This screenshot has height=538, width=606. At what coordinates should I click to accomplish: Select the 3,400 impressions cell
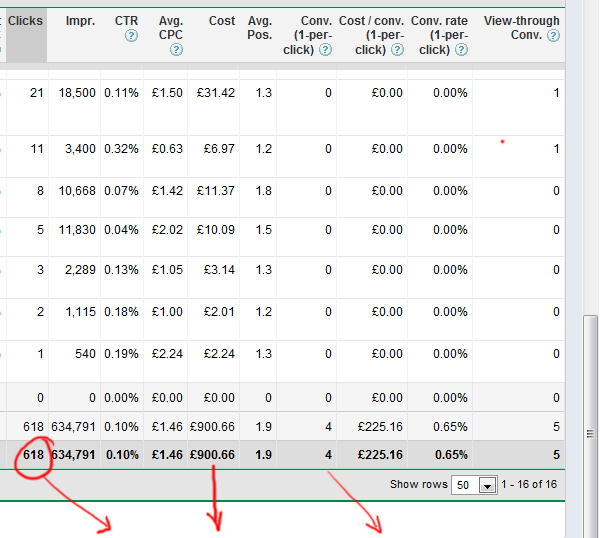tap(80, 149)
